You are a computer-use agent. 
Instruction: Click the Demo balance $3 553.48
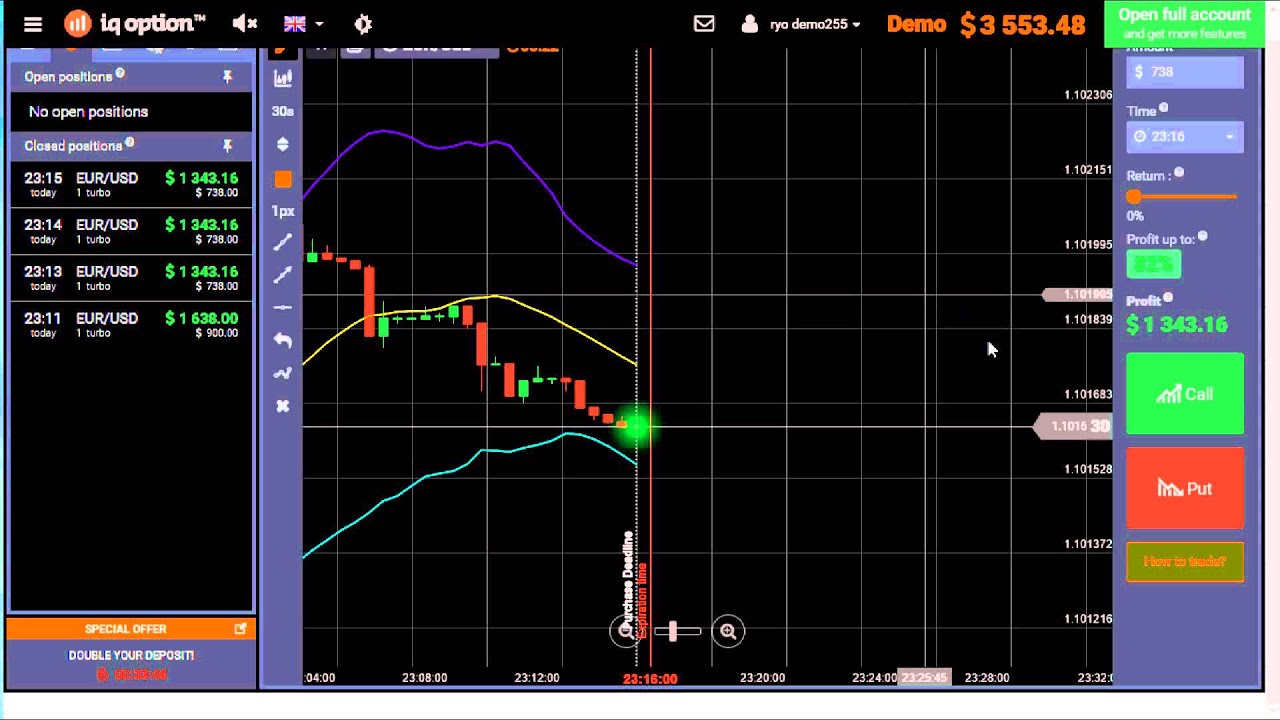point(986,24)
